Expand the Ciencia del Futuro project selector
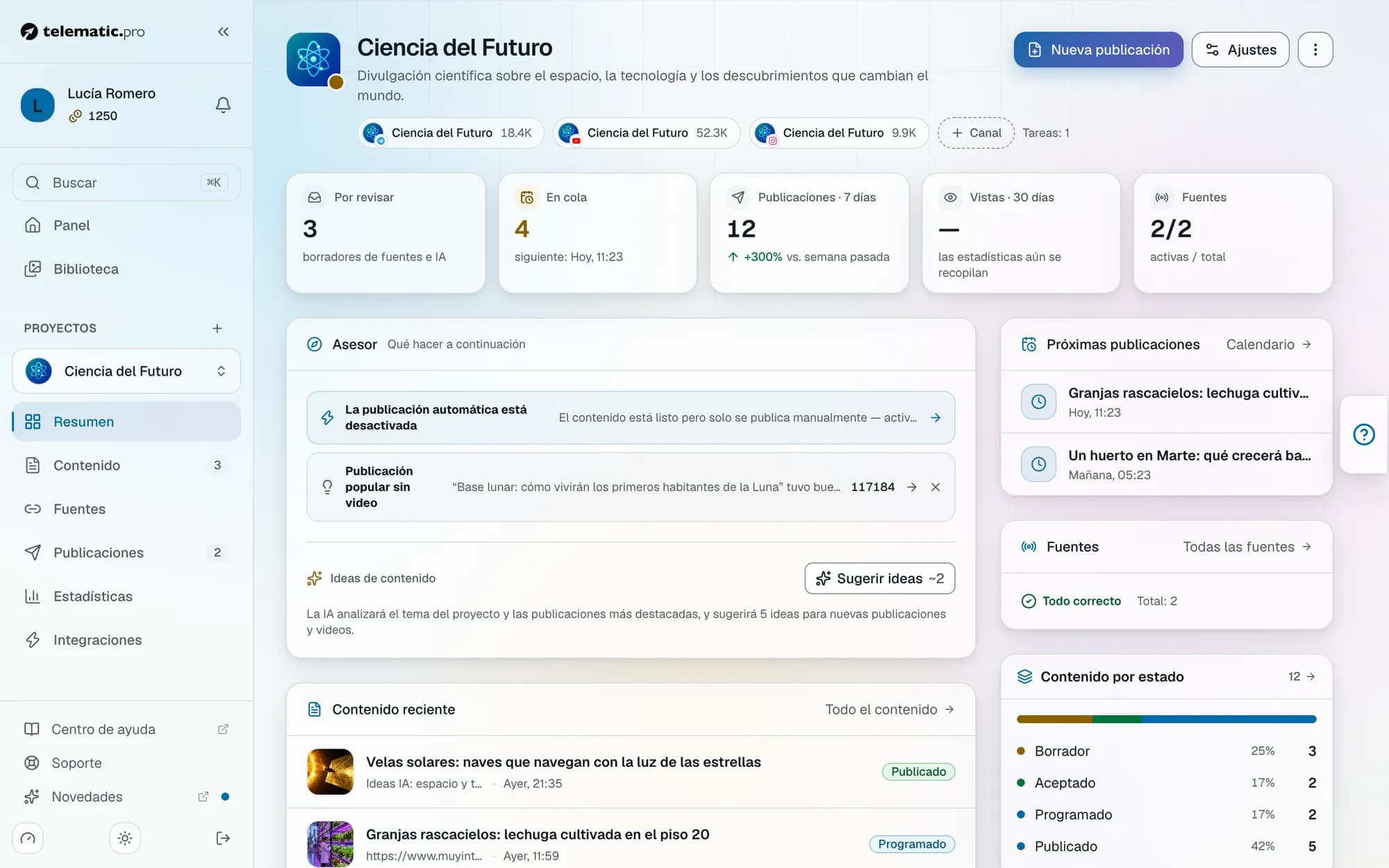Screen dimensions: 1389x868 [x=126, y=371]
